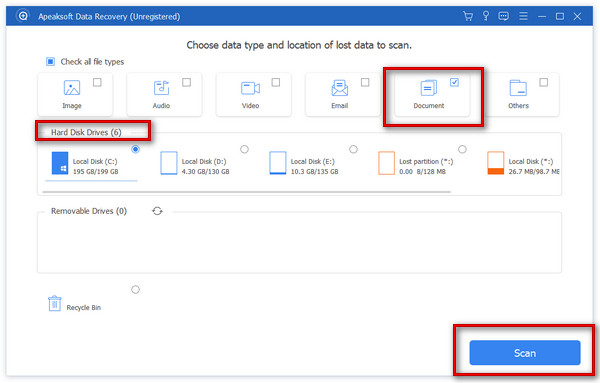Image resolution: width=600 pixels, height=383 pixels.
Task: Refresh the removable drives list
Action: tap(157, 211)
